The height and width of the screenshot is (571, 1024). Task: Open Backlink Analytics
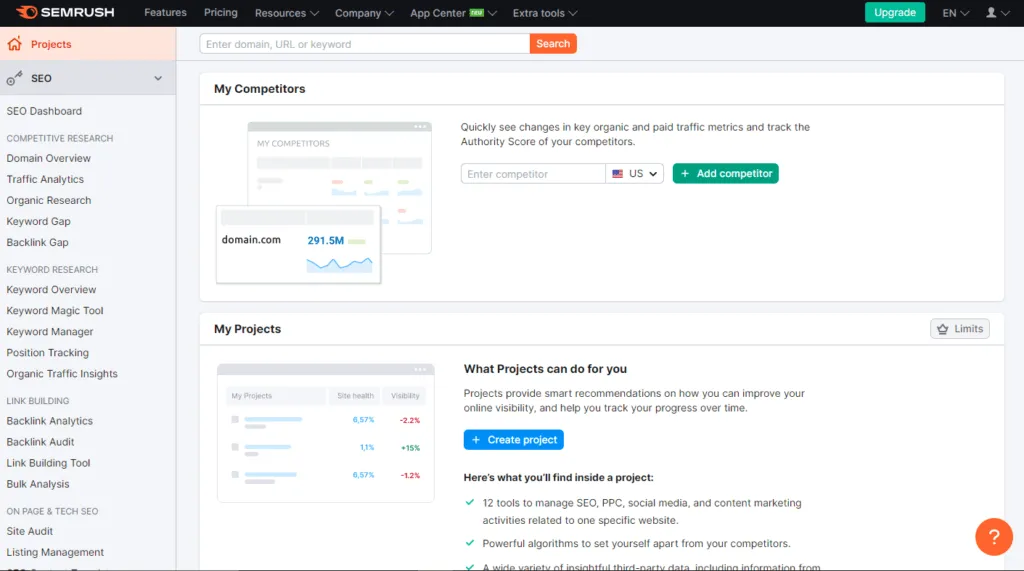click(50, 421)
